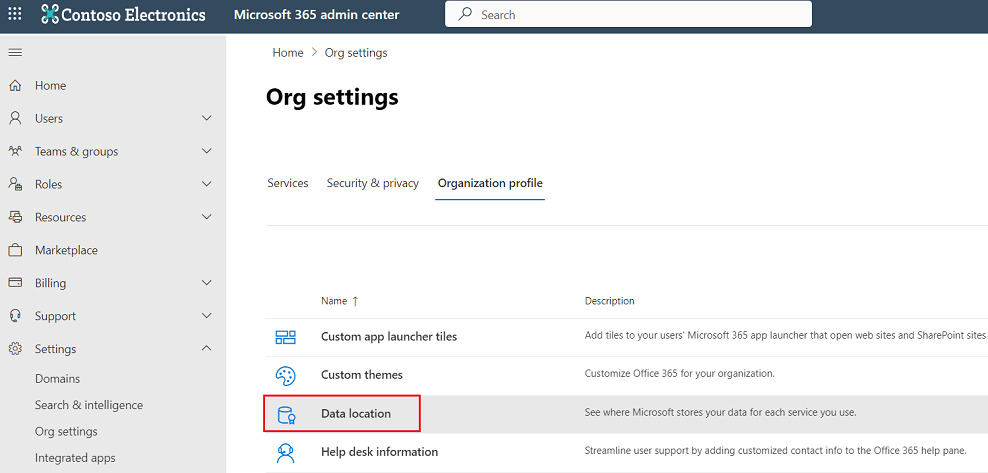Click the Data location database icon

(x=285, y=414)
